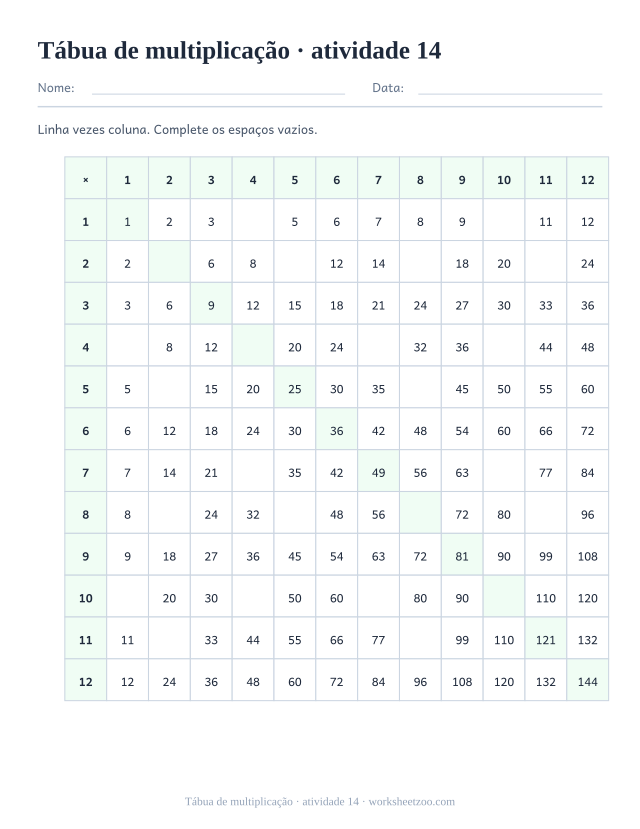Click column header 12

tap(587, 180)
